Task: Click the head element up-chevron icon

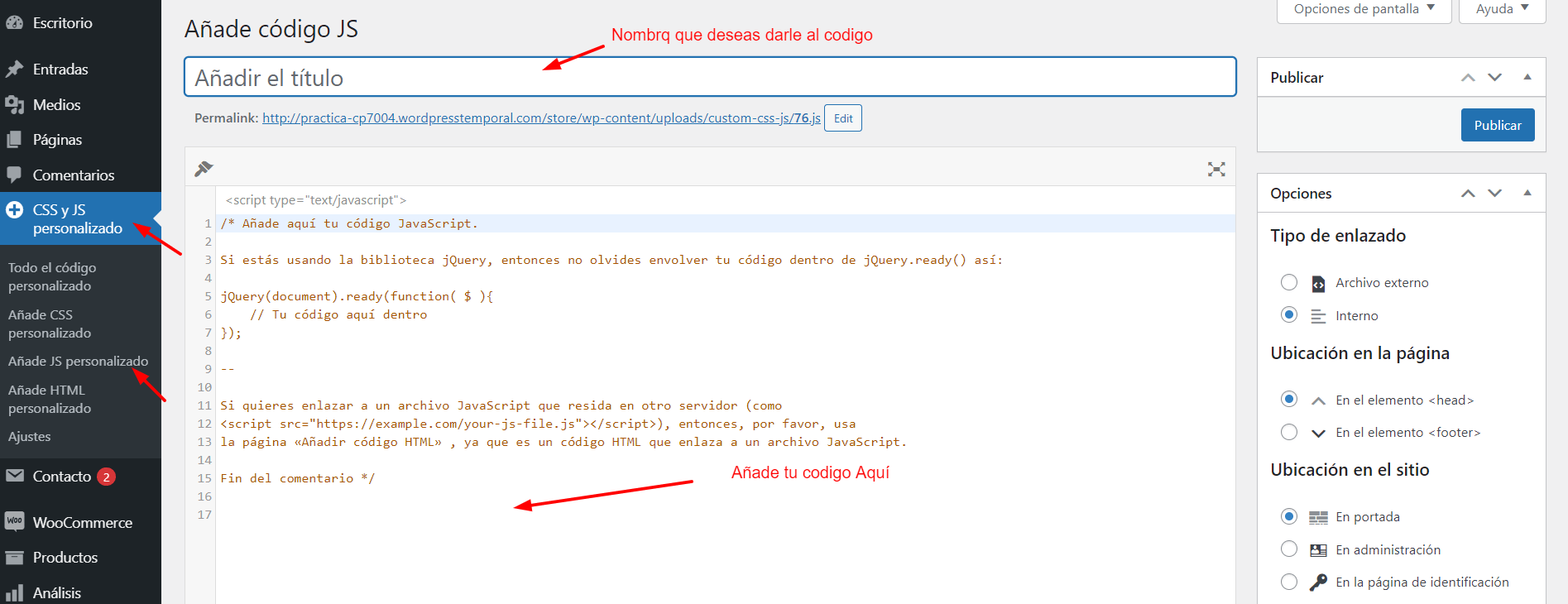Action: [1318, 400]
